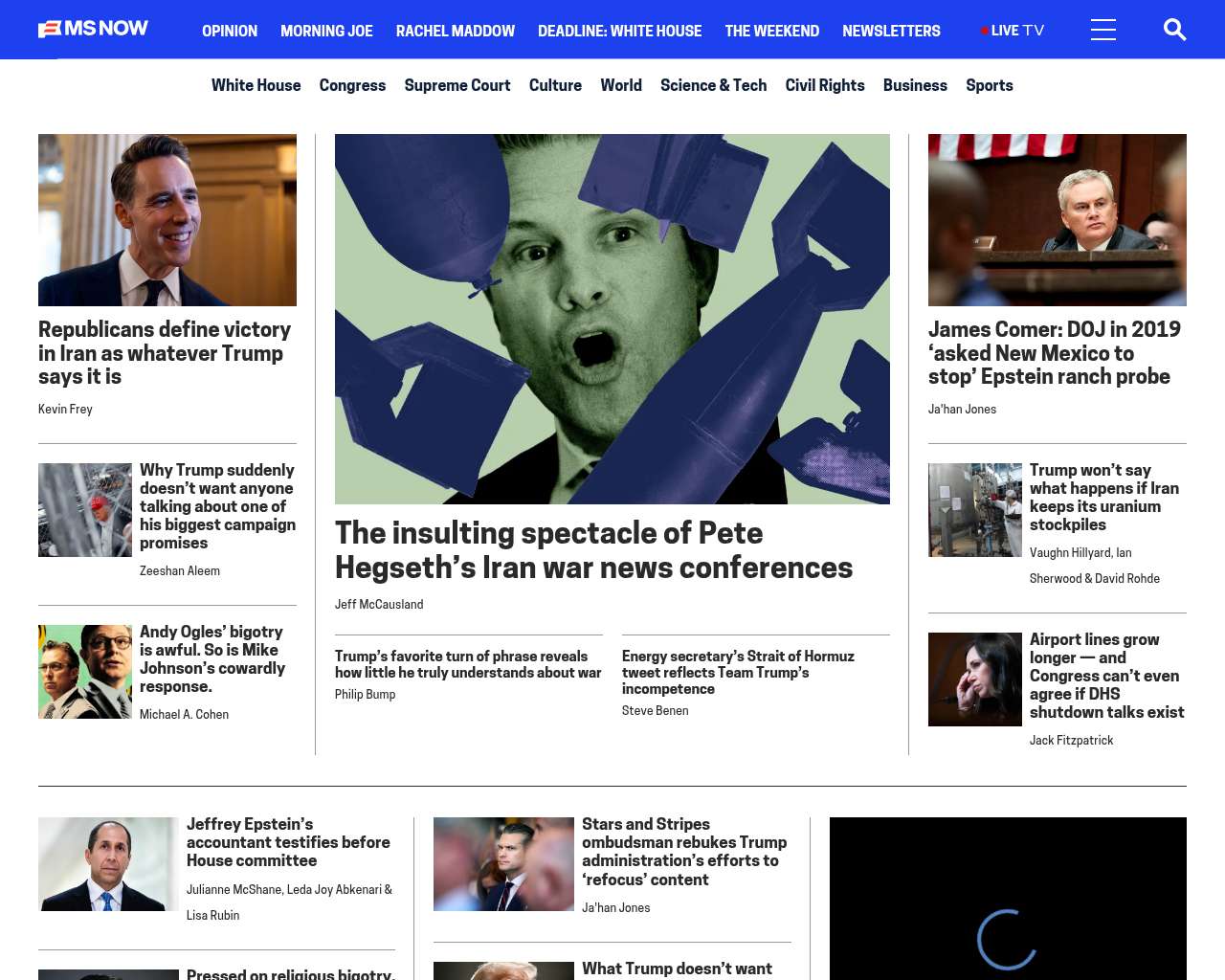The height and width of the screenshot is (980, 1225).
Task: Click the loading video player panel
Action: [x=1007, y=900]
